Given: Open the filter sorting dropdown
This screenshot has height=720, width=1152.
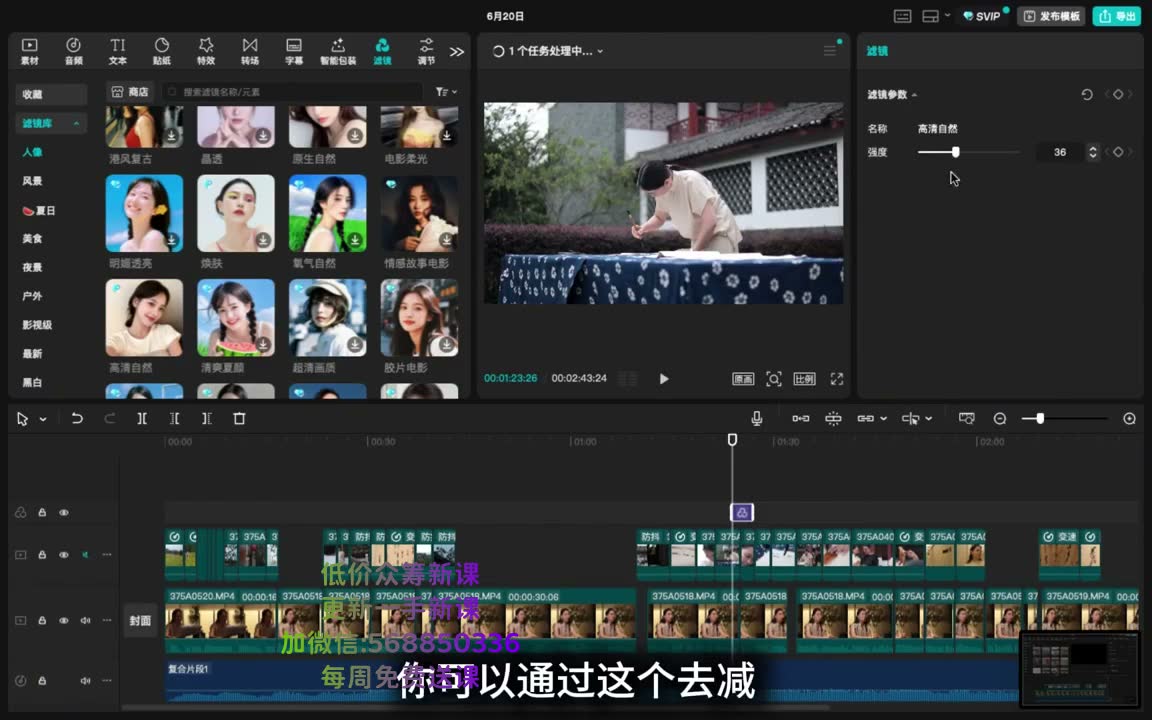Looking at the screenshot, I should (x=446, y=92).
